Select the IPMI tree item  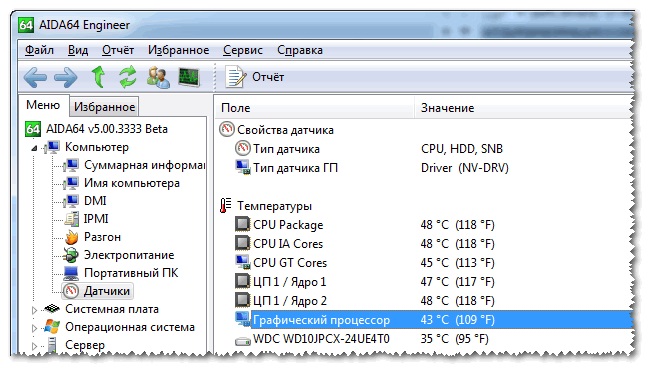coord(96,219)
